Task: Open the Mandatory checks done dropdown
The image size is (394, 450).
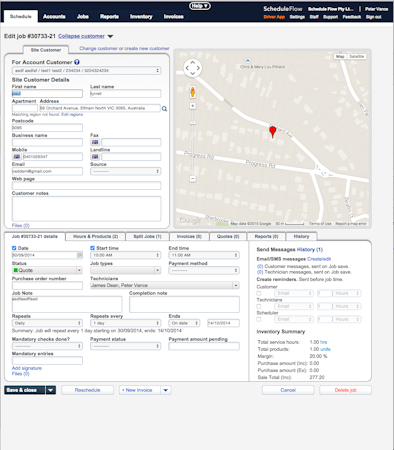Action: 47,346
